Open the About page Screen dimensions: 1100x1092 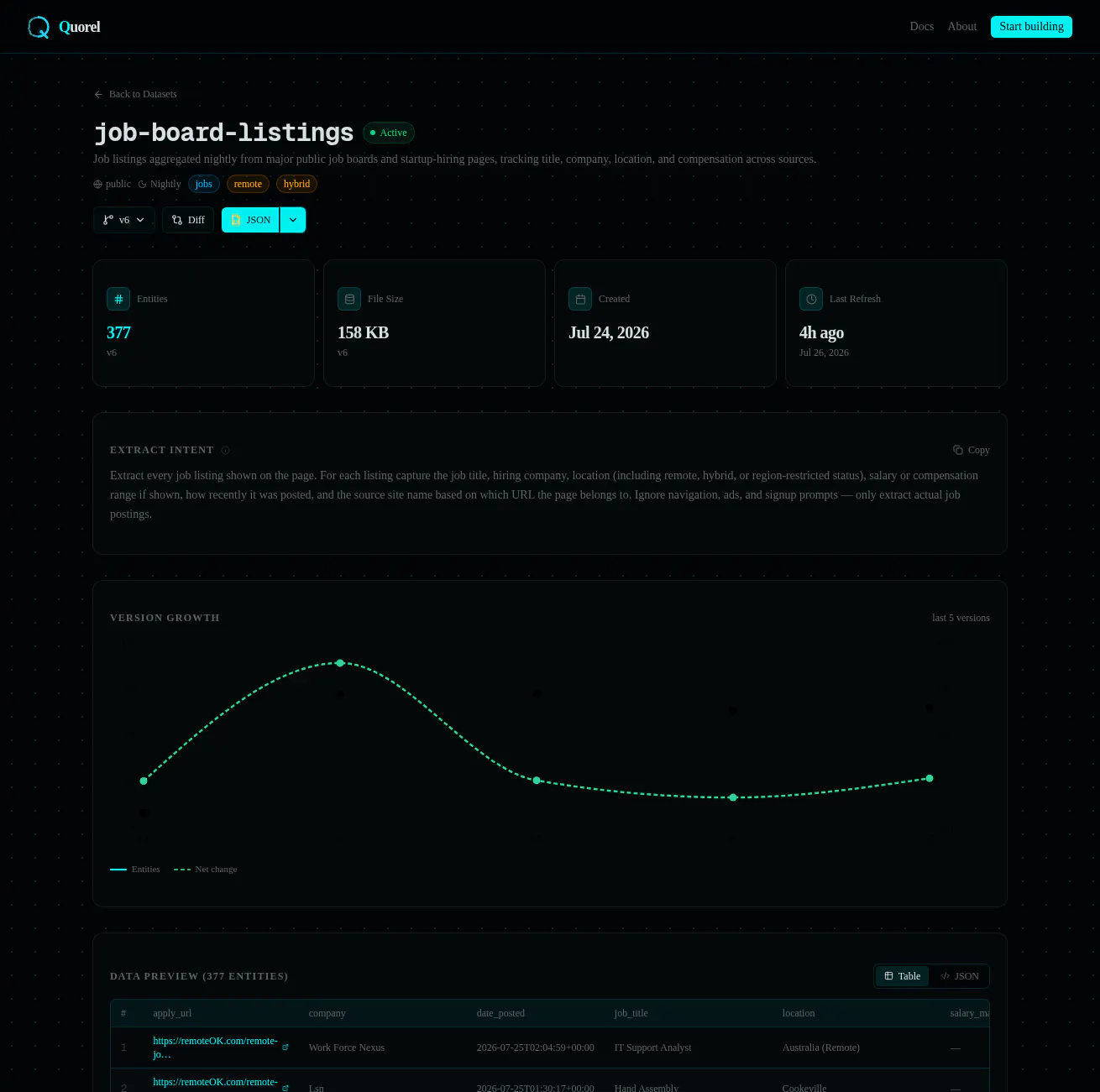pyautogui.click(x=961, y=27)
